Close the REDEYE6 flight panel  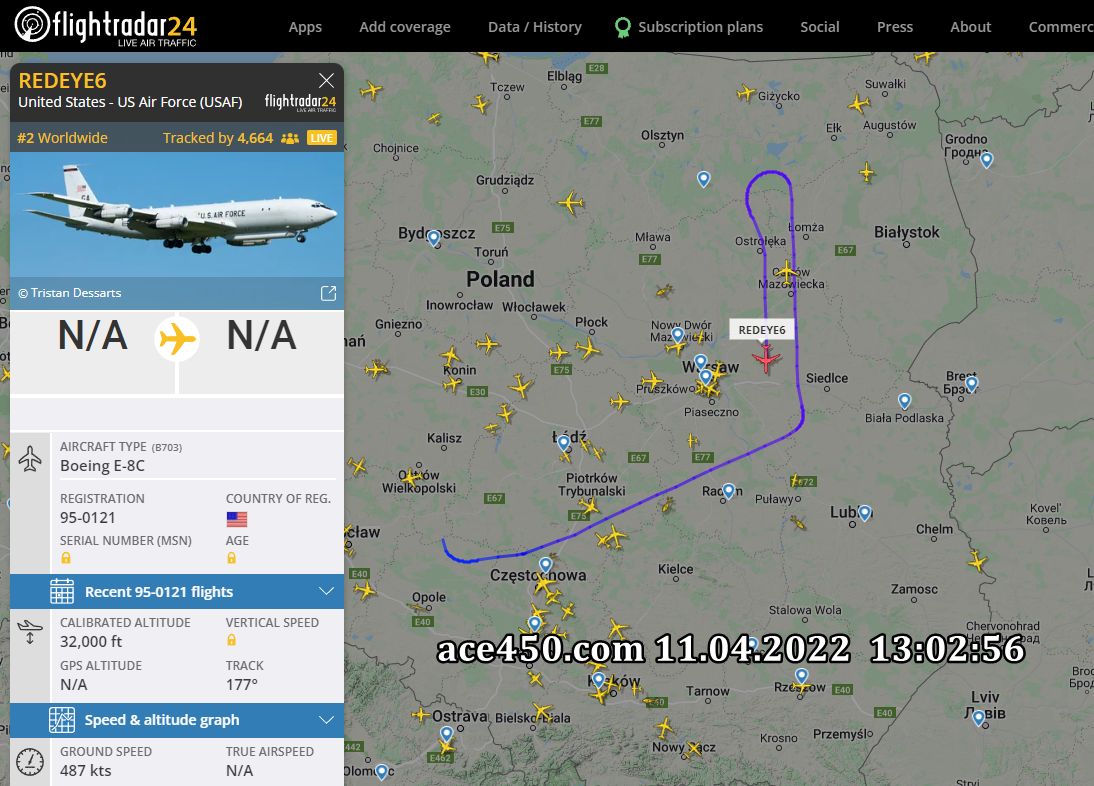coord(326,80)
